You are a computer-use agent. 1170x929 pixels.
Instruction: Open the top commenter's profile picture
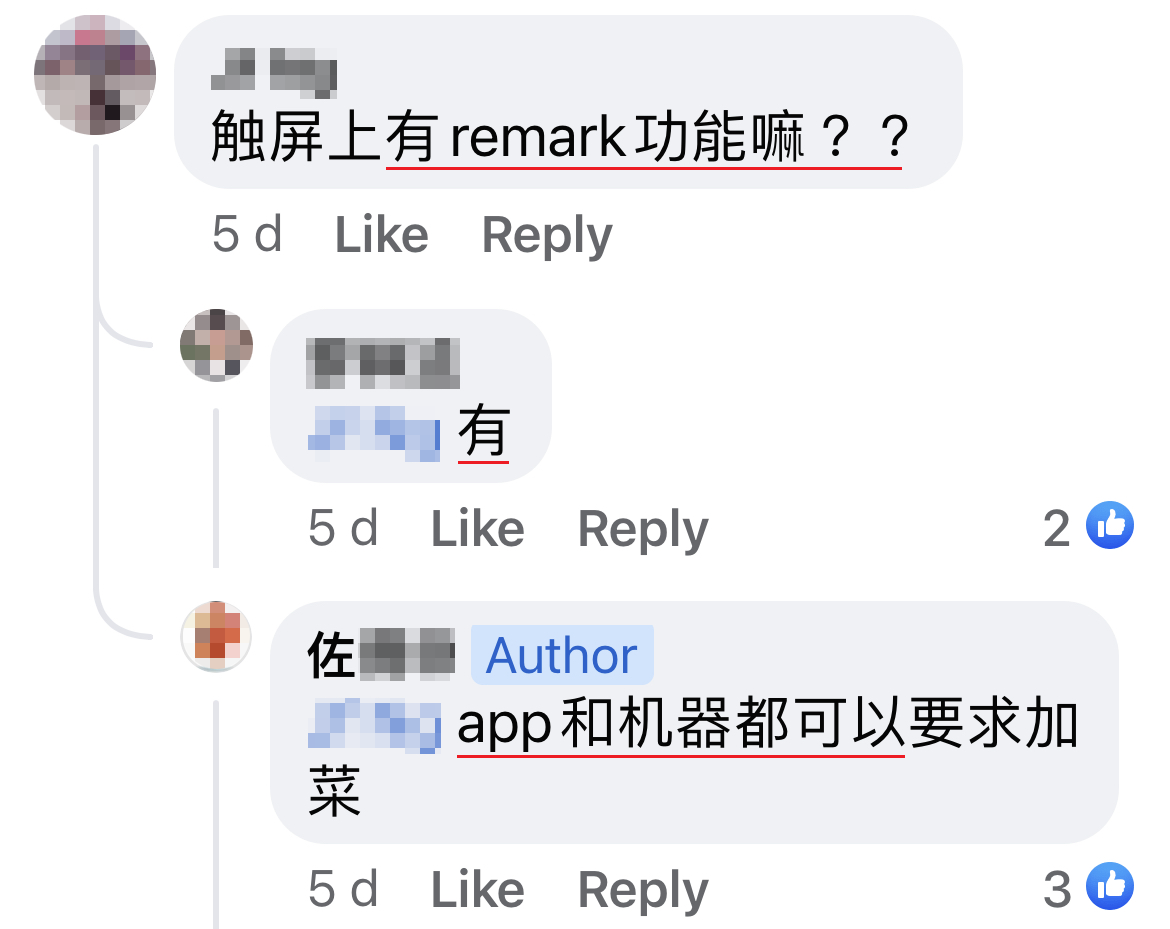(95, 75)
